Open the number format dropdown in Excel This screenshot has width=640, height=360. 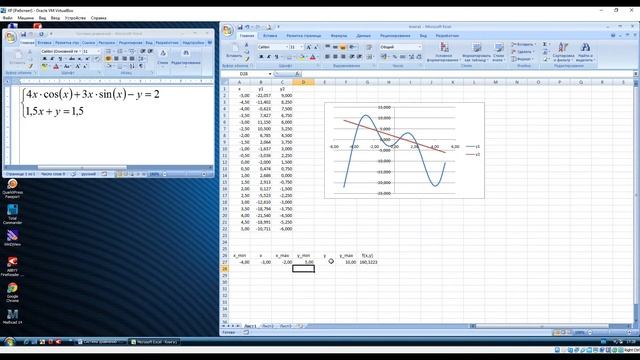[x=419, y=47]
